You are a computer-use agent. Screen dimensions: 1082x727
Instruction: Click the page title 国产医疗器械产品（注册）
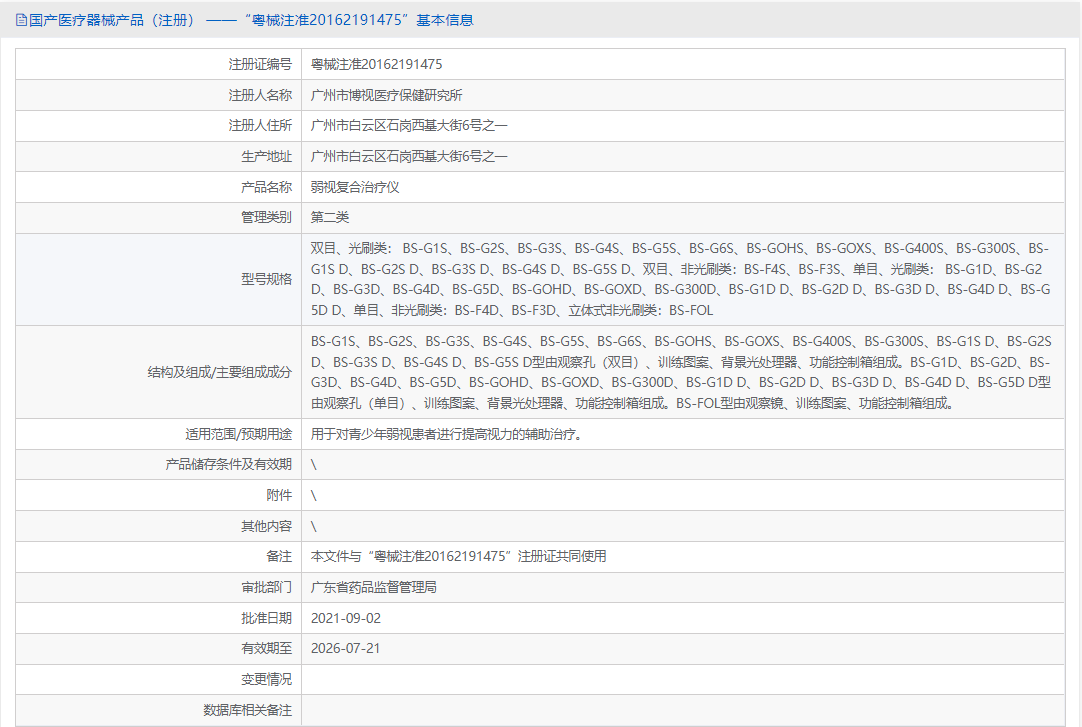[112, 20]
